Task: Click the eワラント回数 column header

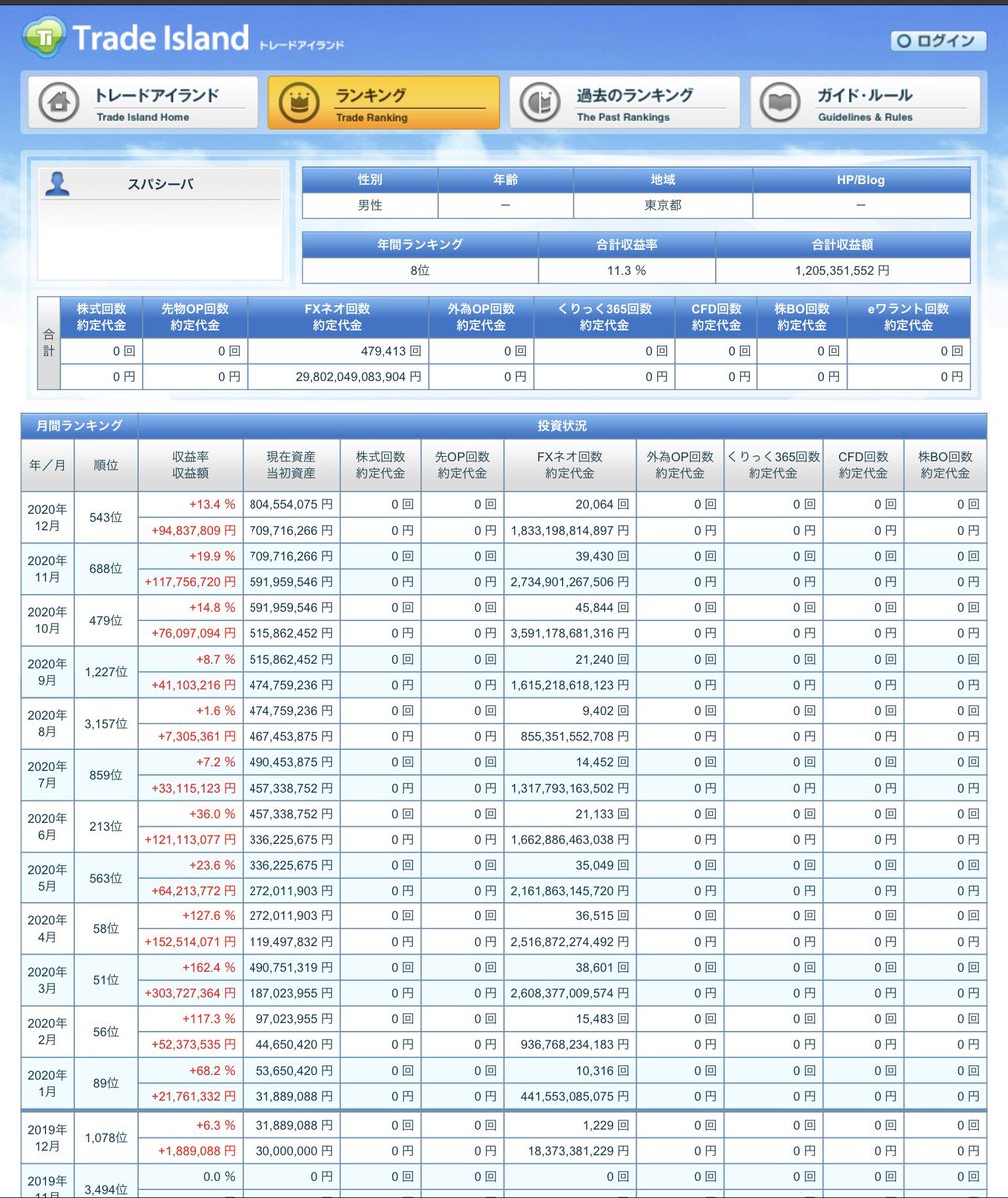Action: click(908, 317)
